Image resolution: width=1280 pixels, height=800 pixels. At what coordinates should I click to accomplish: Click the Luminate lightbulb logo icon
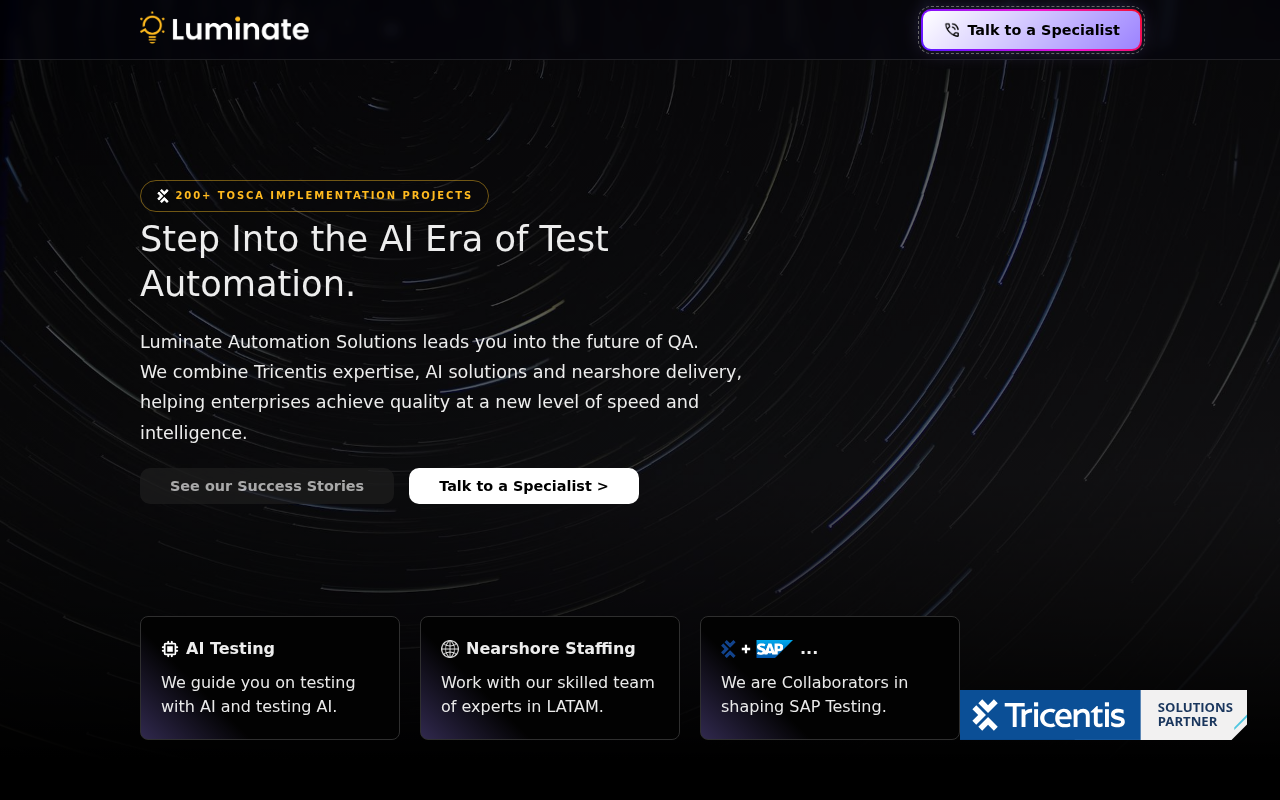point(152,28)
